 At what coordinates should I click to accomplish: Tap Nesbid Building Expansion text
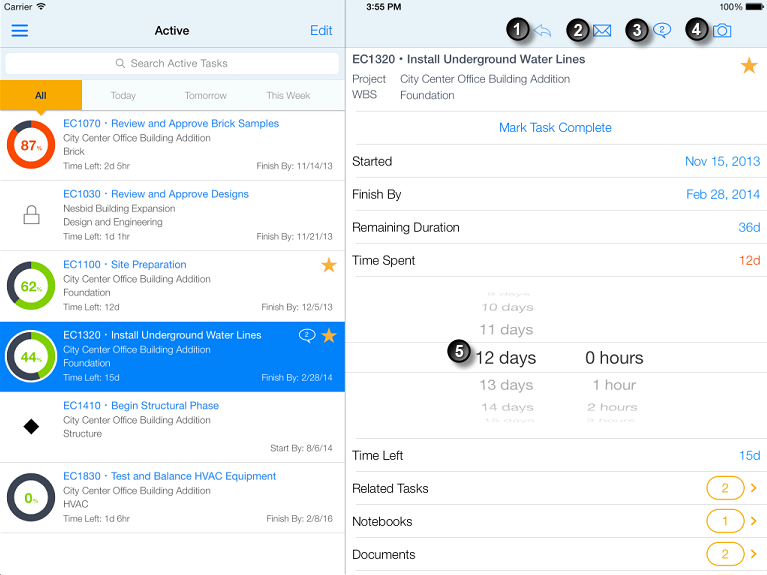(119, 208)
